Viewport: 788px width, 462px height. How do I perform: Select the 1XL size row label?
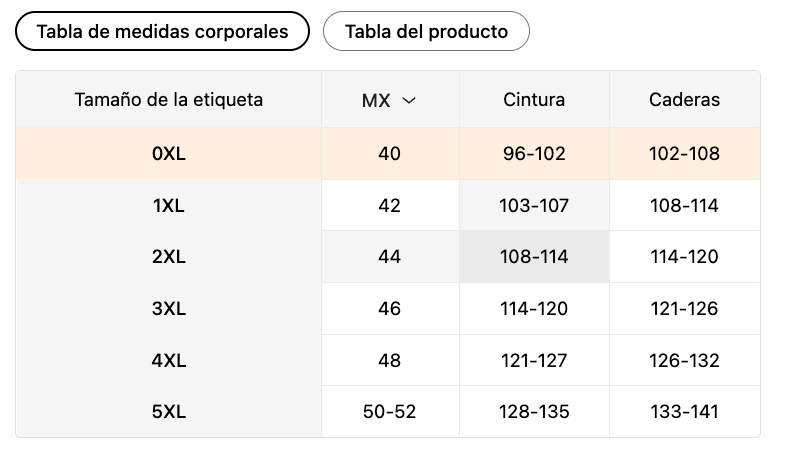(168, 206)
